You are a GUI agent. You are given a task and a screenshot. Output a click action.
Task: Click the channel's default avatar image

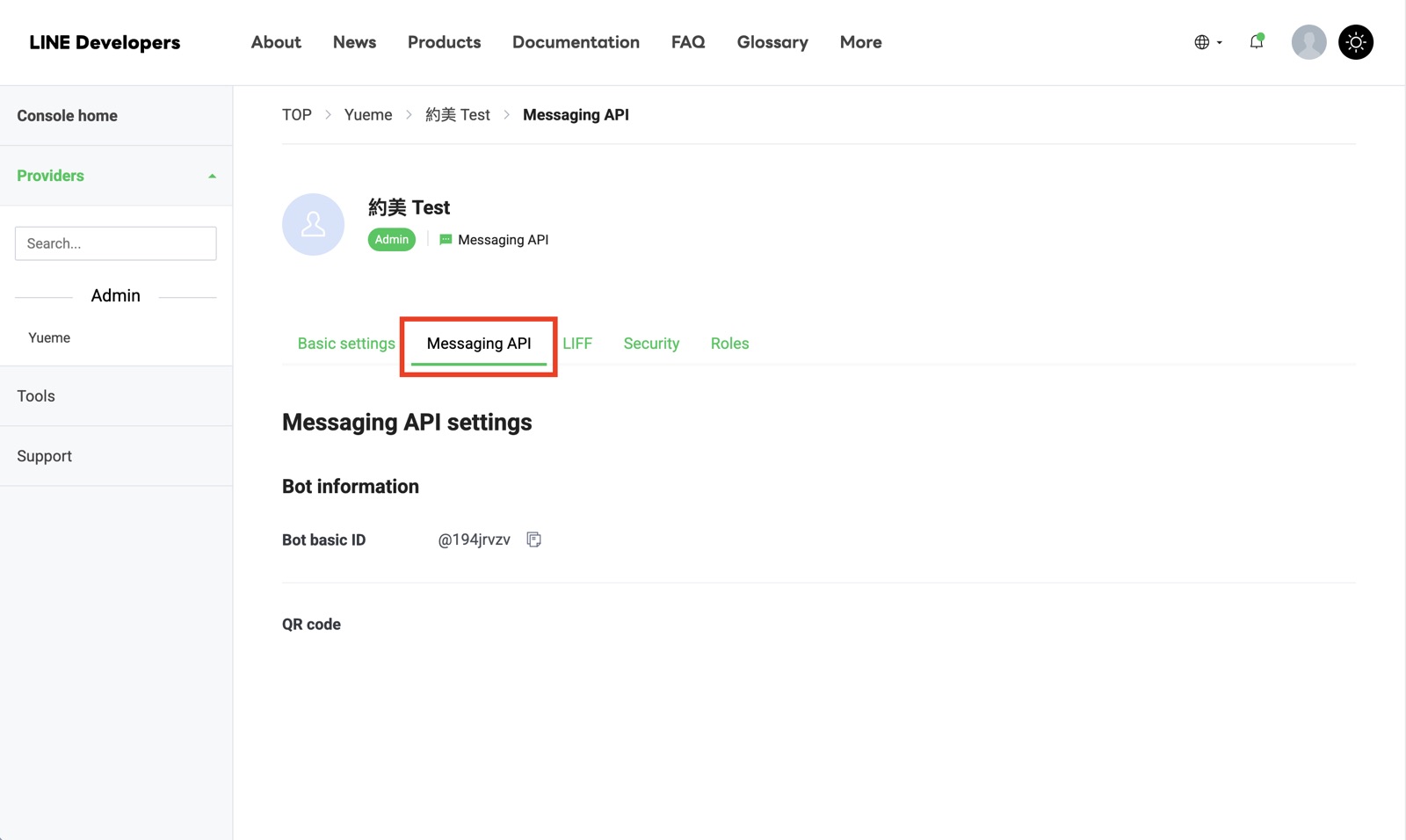tap(313, 224)
